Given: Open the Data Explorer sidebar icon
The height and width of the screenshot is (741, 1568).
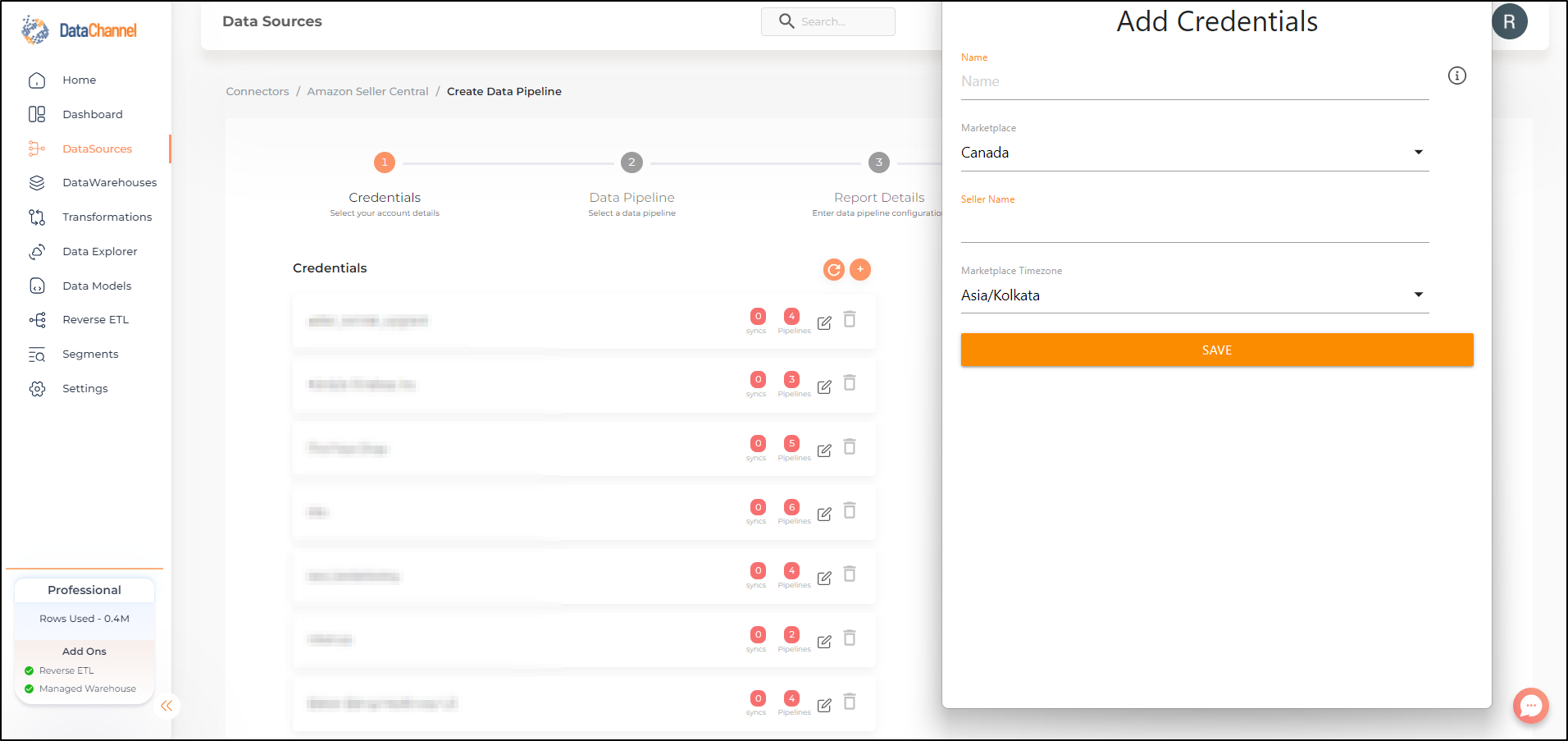Looking at the screenshot, I should point(37,251).
